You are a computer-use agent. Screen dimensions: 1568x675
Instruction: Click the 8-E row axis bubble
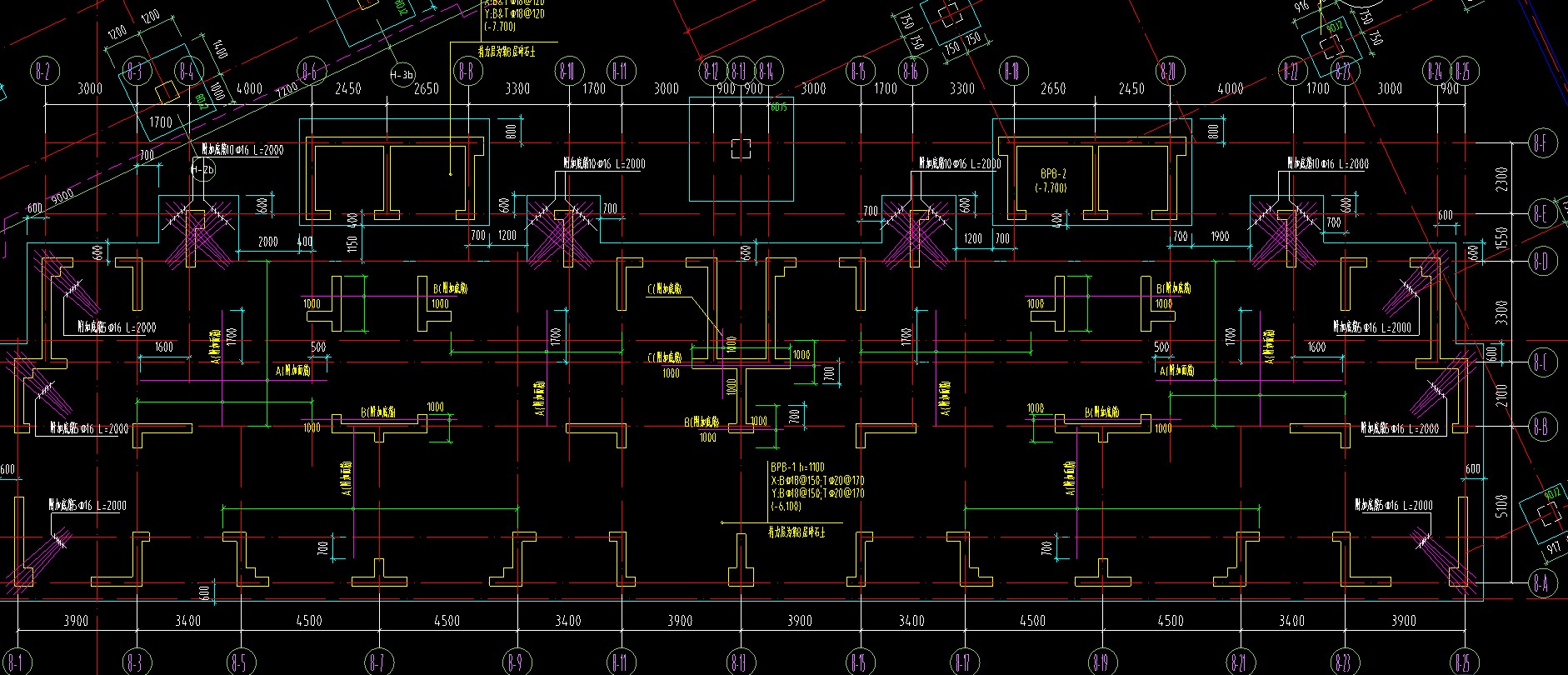point(1541,213)
